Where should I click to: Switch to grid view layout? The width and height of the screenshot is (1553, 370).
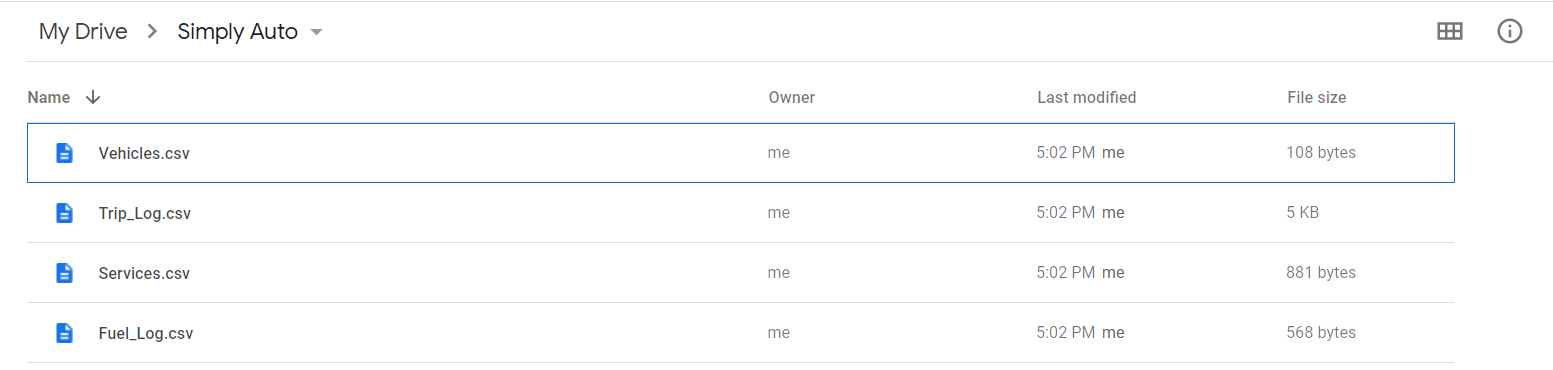tap(1449, 31)
